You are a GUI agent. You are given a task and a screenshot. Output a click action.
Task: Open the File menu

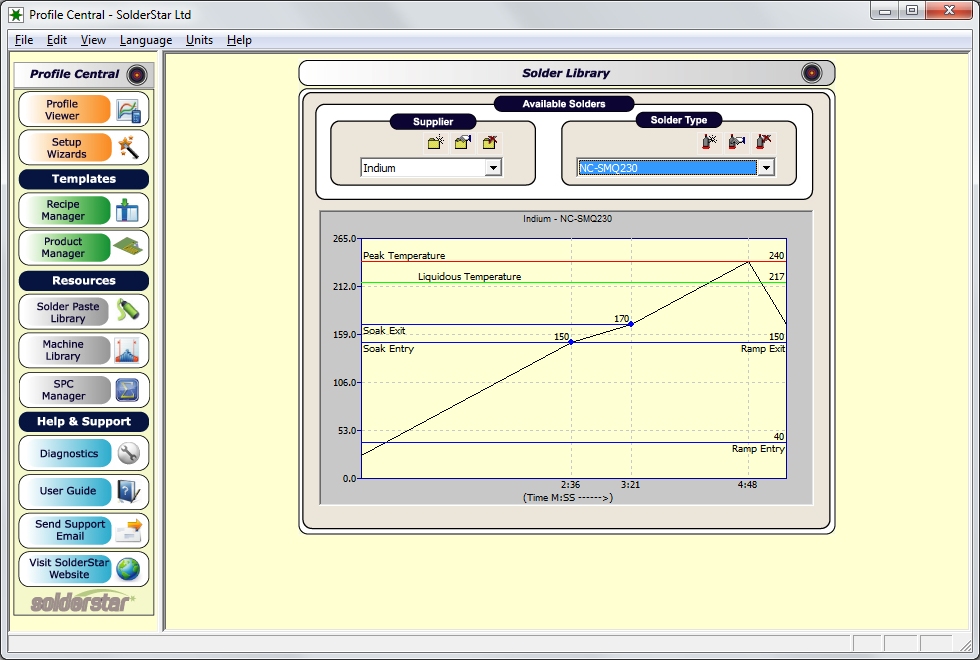pyautogui.click(x=24, y=40)
